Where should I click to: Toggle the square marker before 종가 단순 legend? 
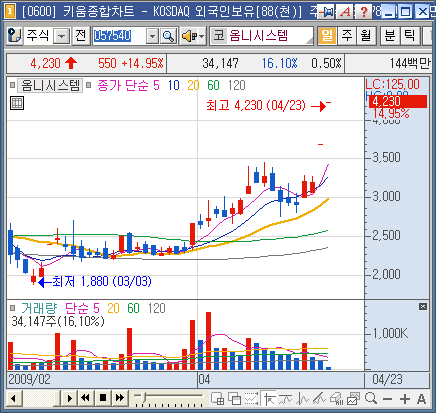[89, 85]
